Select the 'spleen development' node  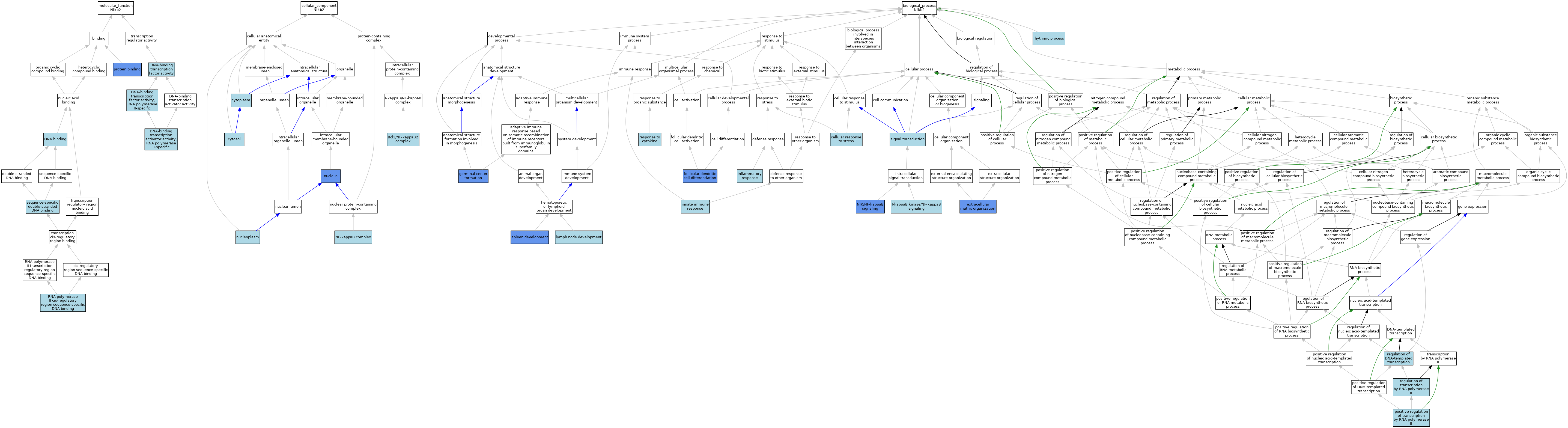[530, 237]
